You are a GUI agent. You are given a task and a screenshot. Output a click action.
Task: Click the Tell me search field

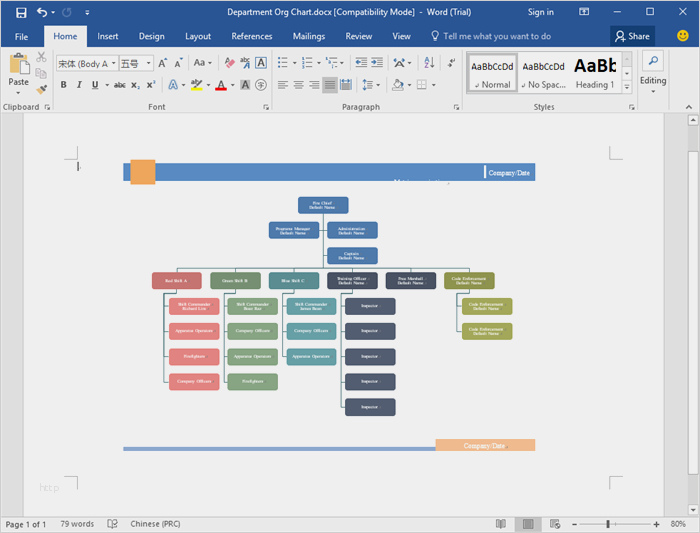[496, 36]
